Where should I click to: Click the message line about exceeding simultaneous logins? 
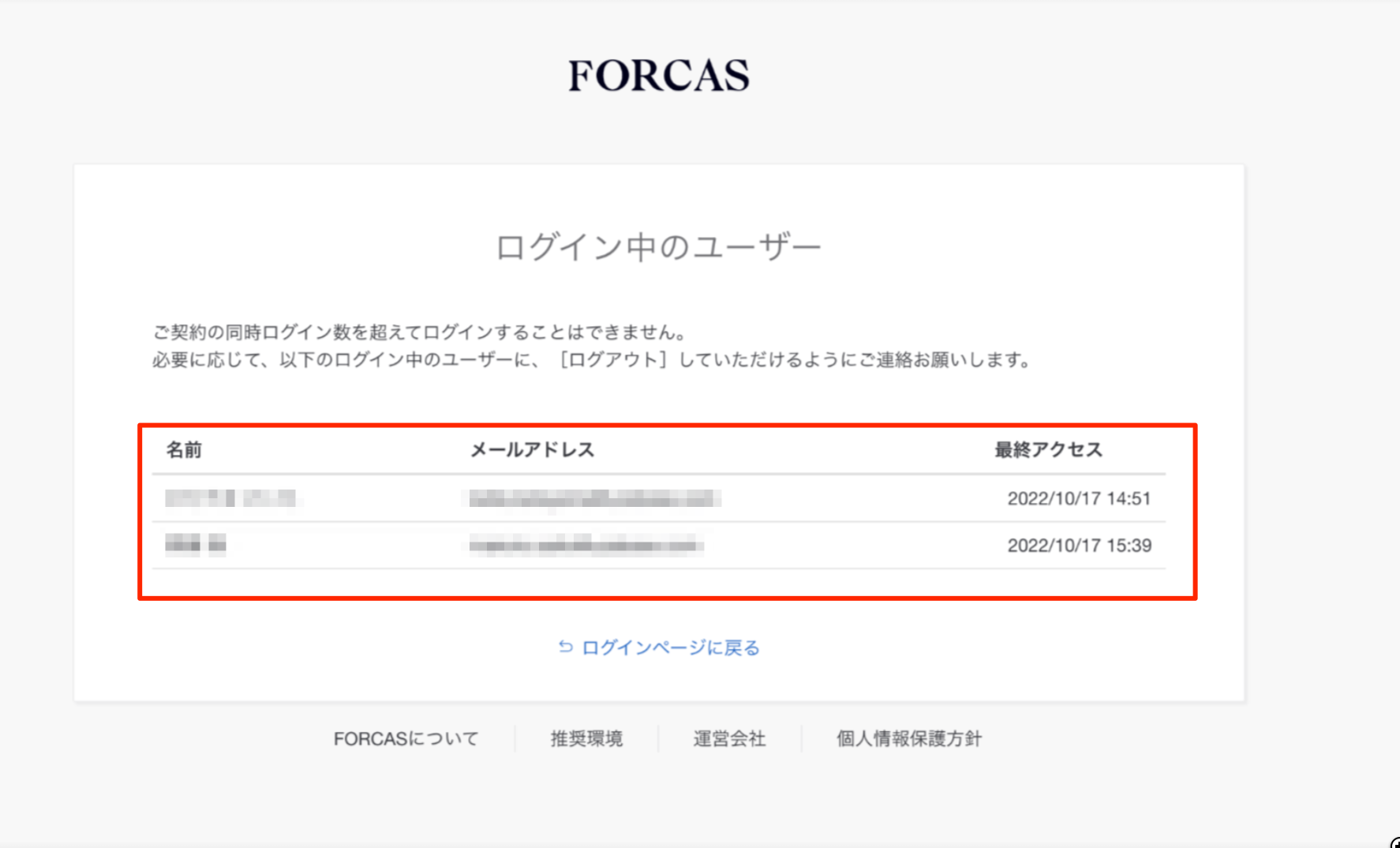pyautogui.click(x=419, y=332)
